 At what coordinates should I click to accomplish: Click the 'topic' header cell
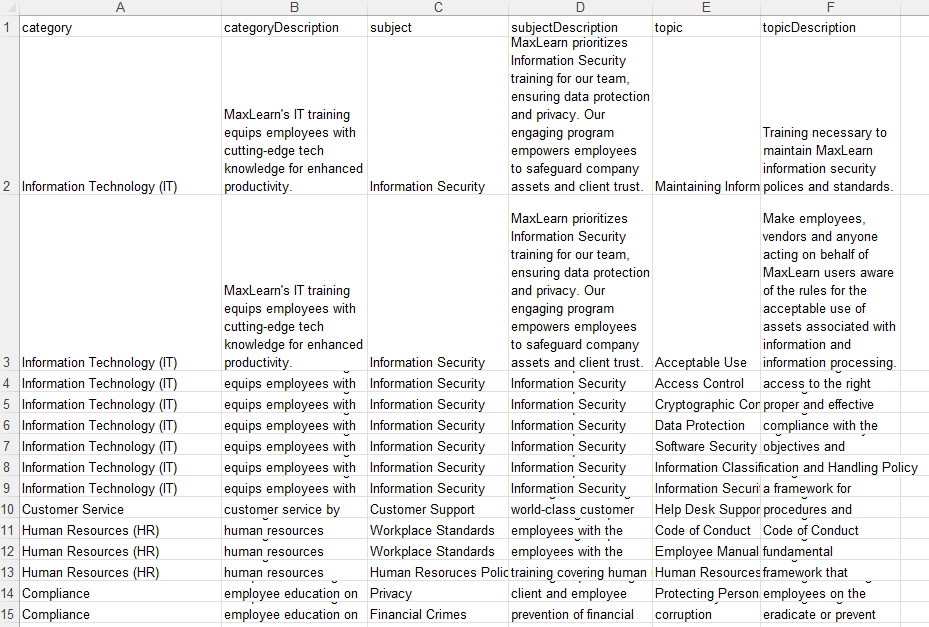point(706,27)
